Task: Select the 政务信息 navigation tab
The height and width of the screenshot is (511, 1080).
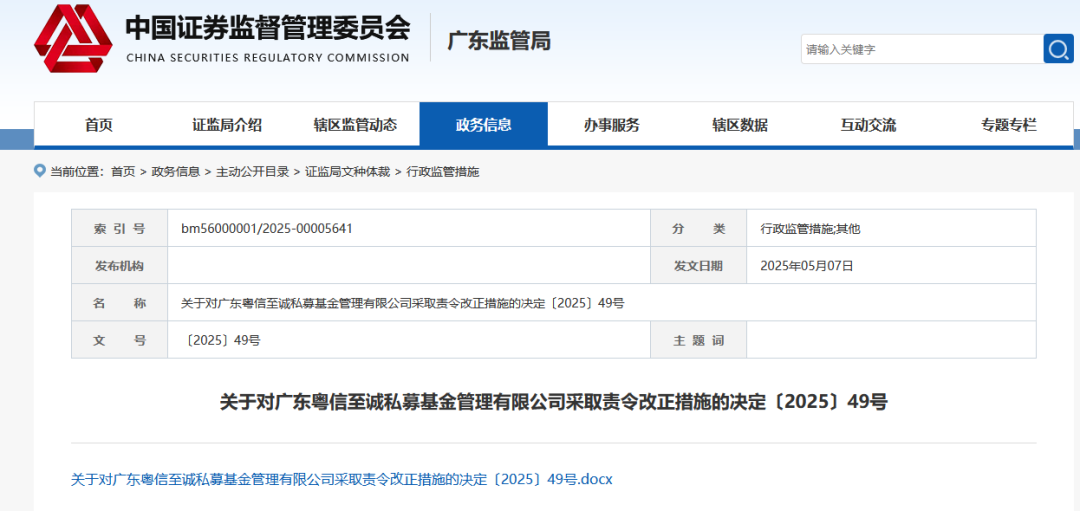Action: 483,125
